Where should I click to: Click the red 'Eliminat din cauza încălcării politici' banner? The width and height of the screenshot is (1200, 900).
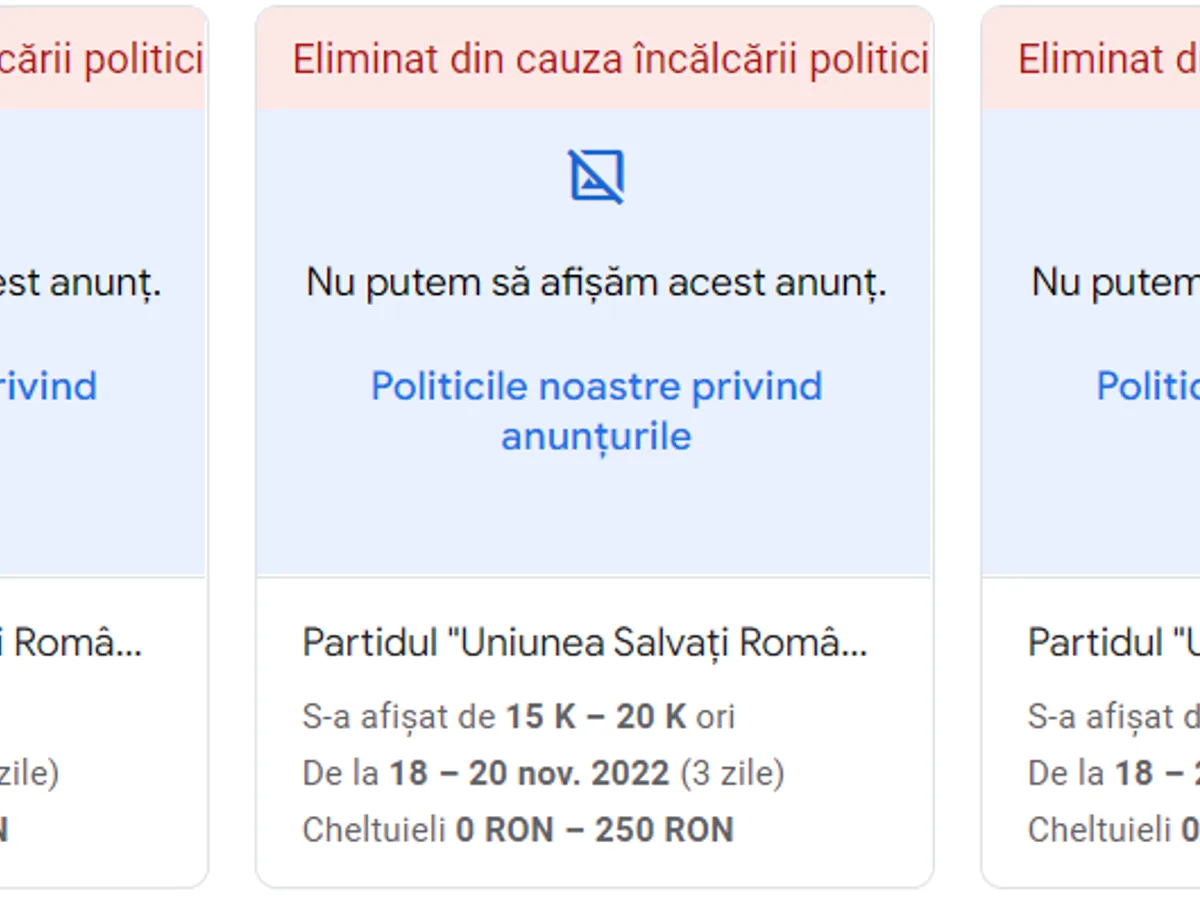[610, 60]
